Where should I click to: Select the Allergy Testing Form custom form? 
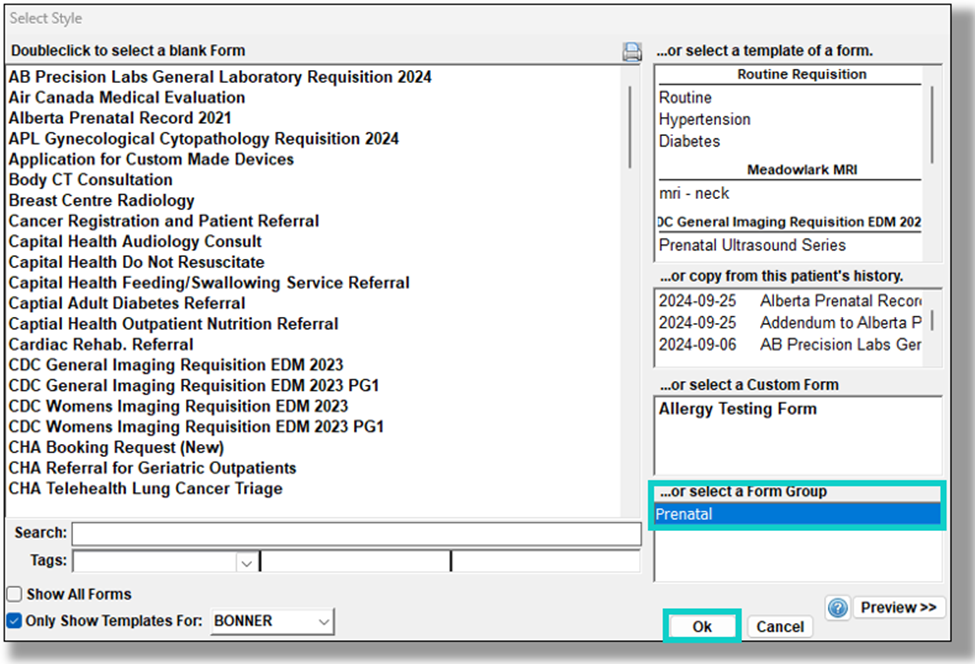[737, 409]
